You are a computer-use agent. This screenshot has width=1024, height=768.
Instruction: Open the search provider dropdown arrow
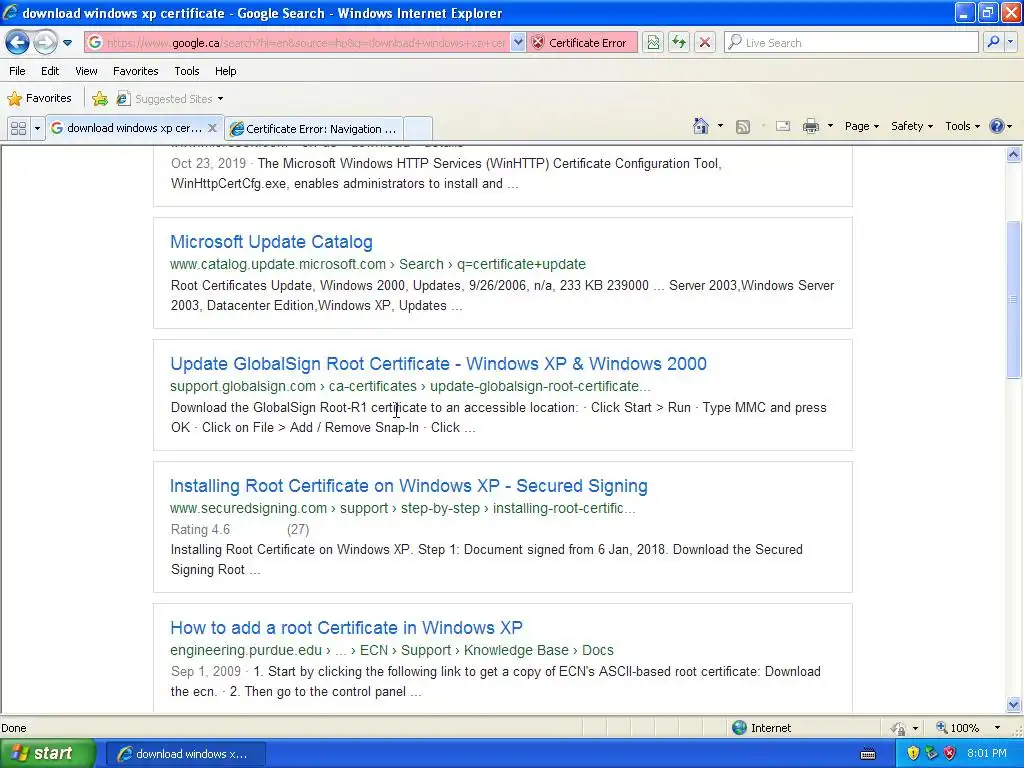coord(1010,43)
